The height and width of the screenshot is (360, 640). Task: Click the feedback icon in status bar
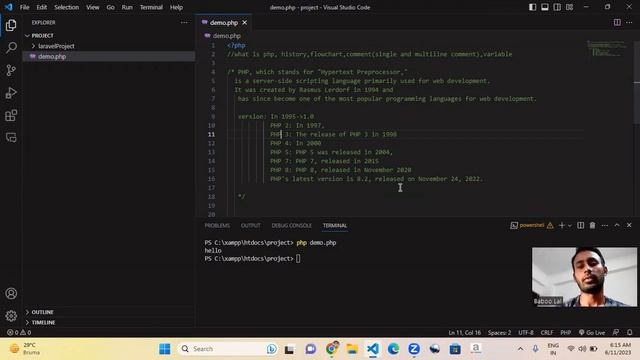616,332
